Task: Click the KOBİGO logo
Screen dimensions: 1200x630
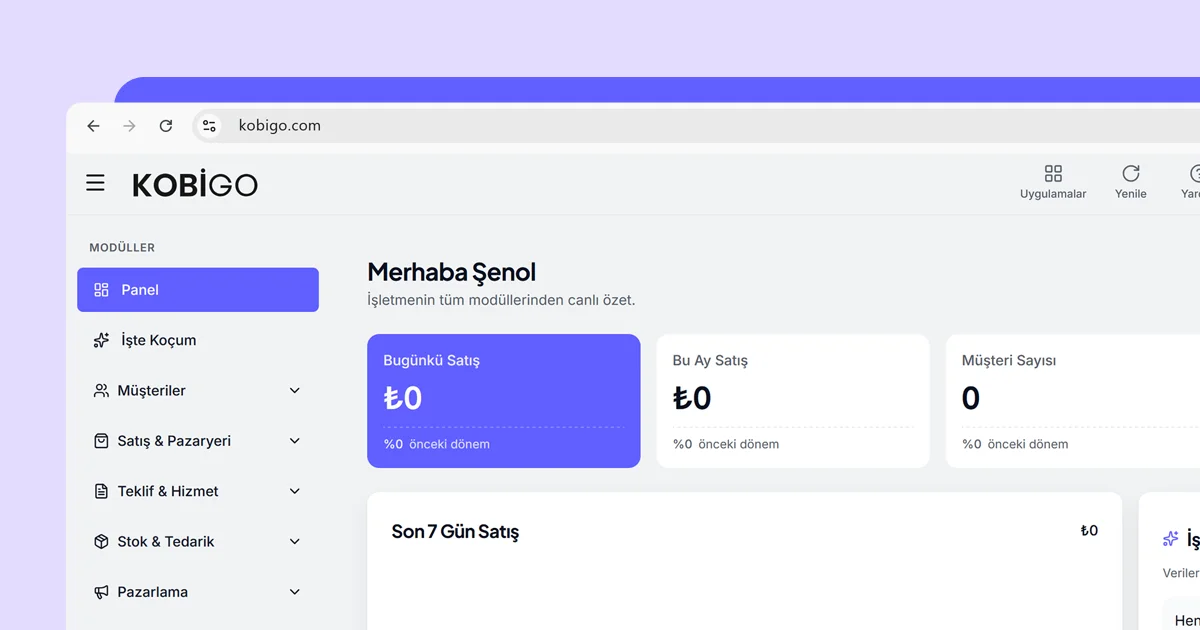Action: (x=195, y=184)
